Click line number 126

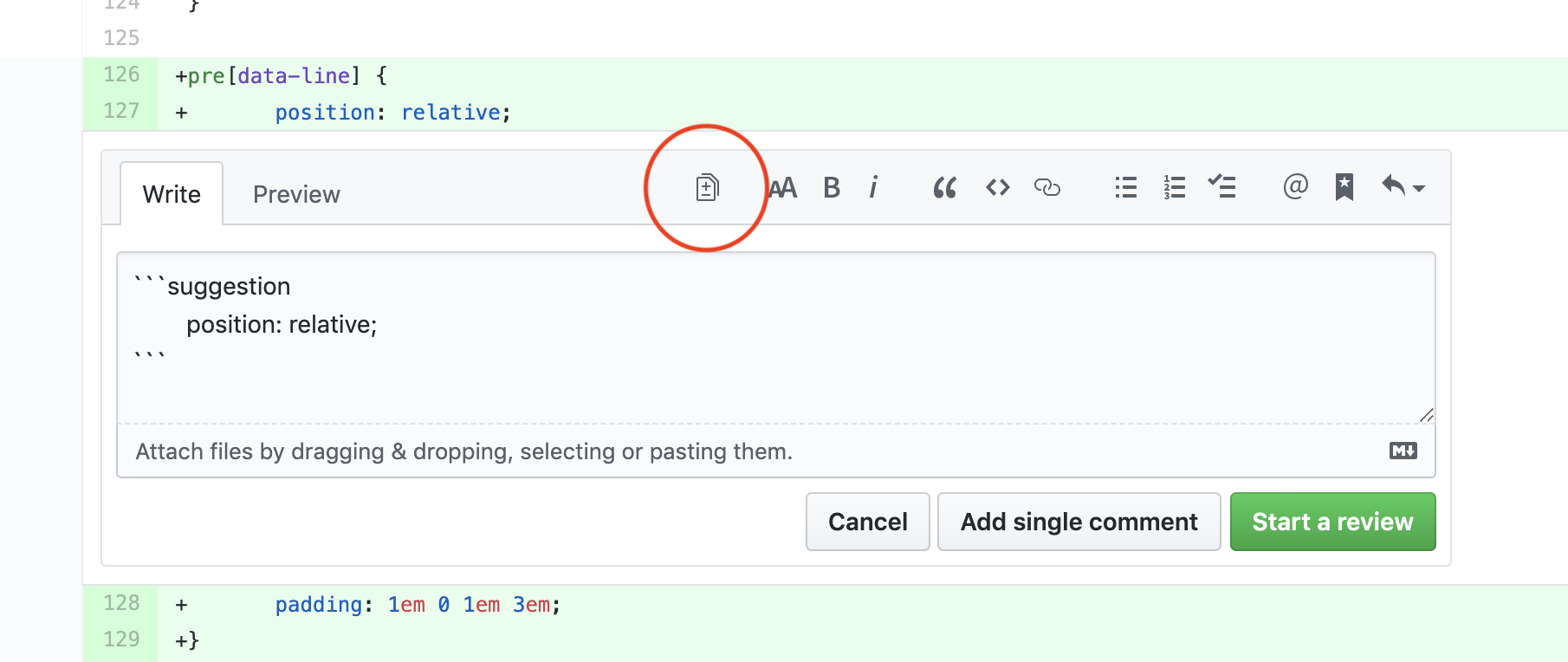121,75
